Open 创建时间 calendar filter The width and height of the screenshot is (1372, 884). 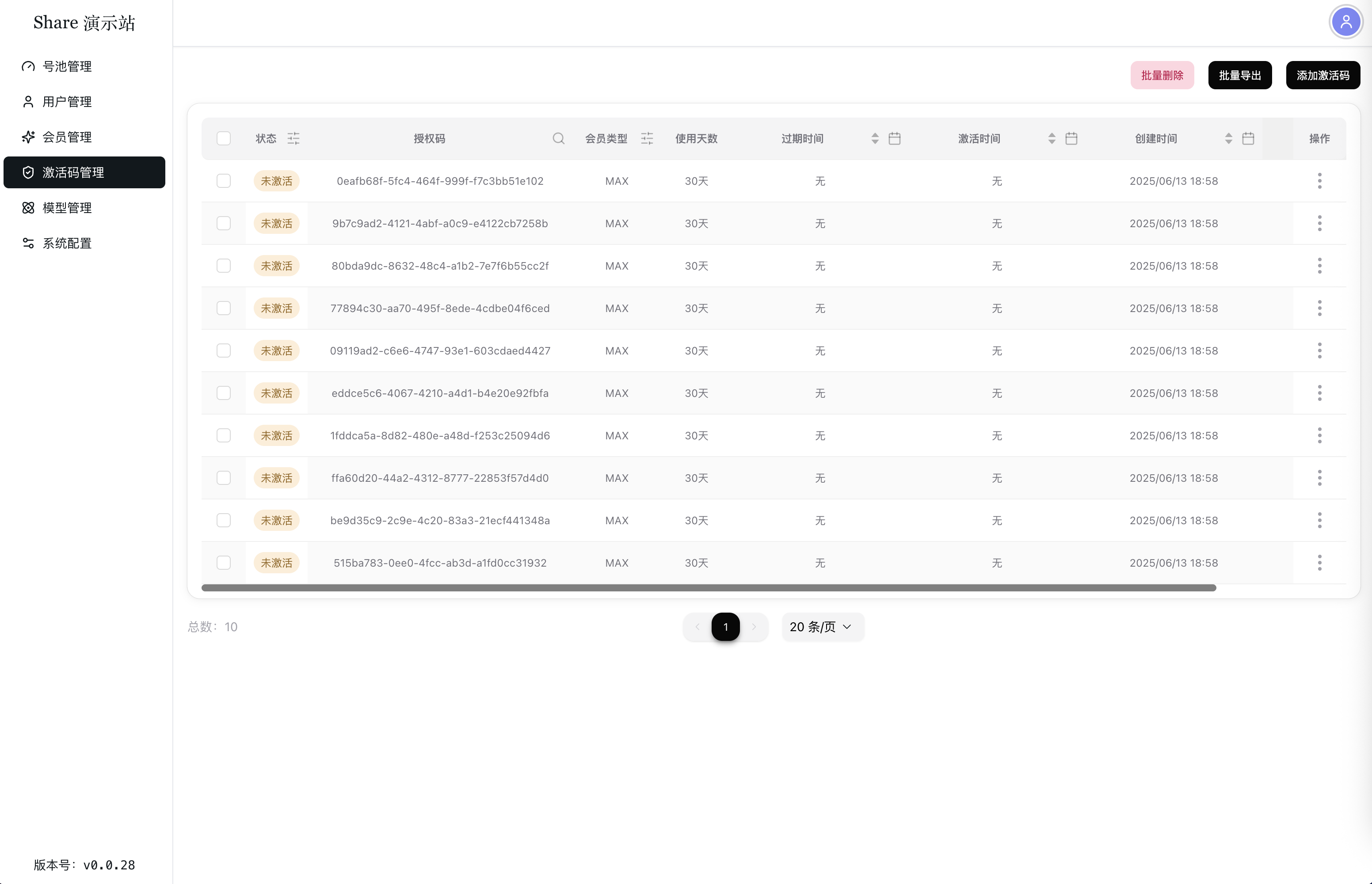pos(1248,138)
